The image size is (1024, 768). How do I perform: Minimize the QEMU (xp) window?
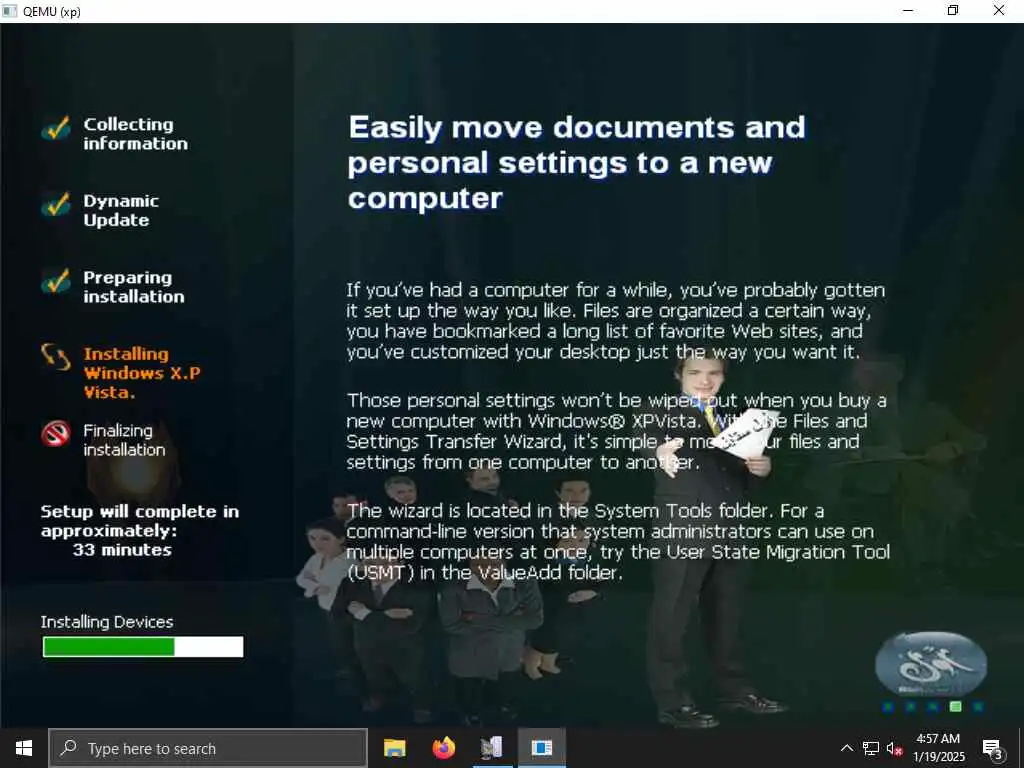coord(908,10)
